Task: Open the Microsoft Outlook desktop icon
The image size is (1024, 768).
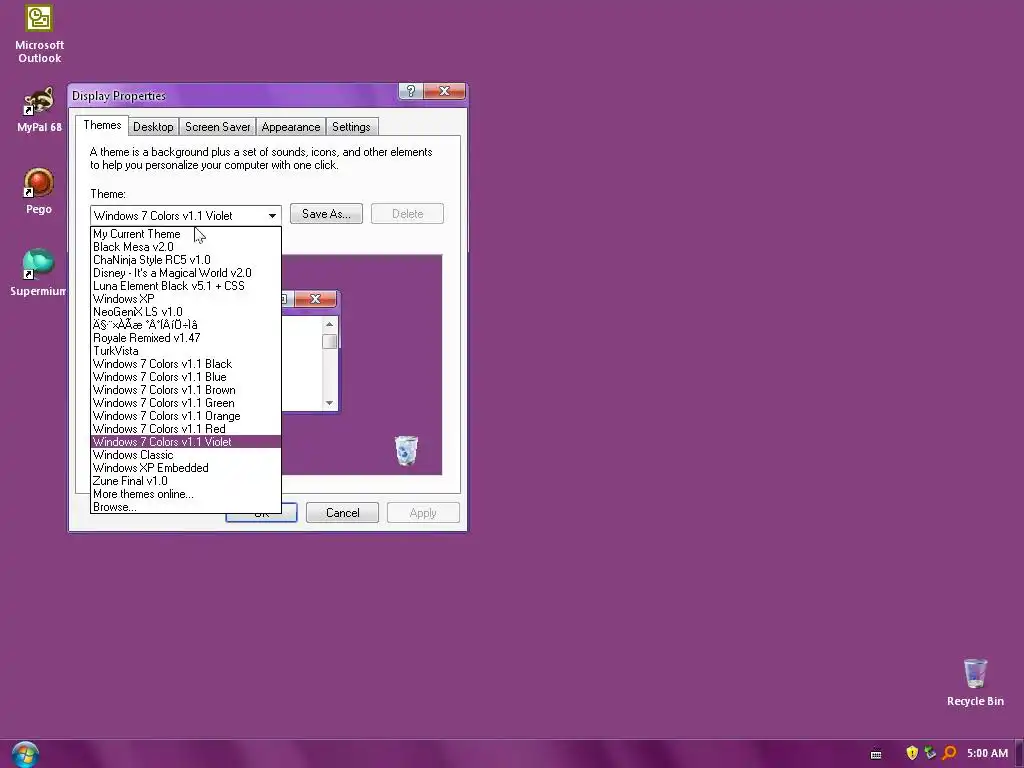Action: 39,34
